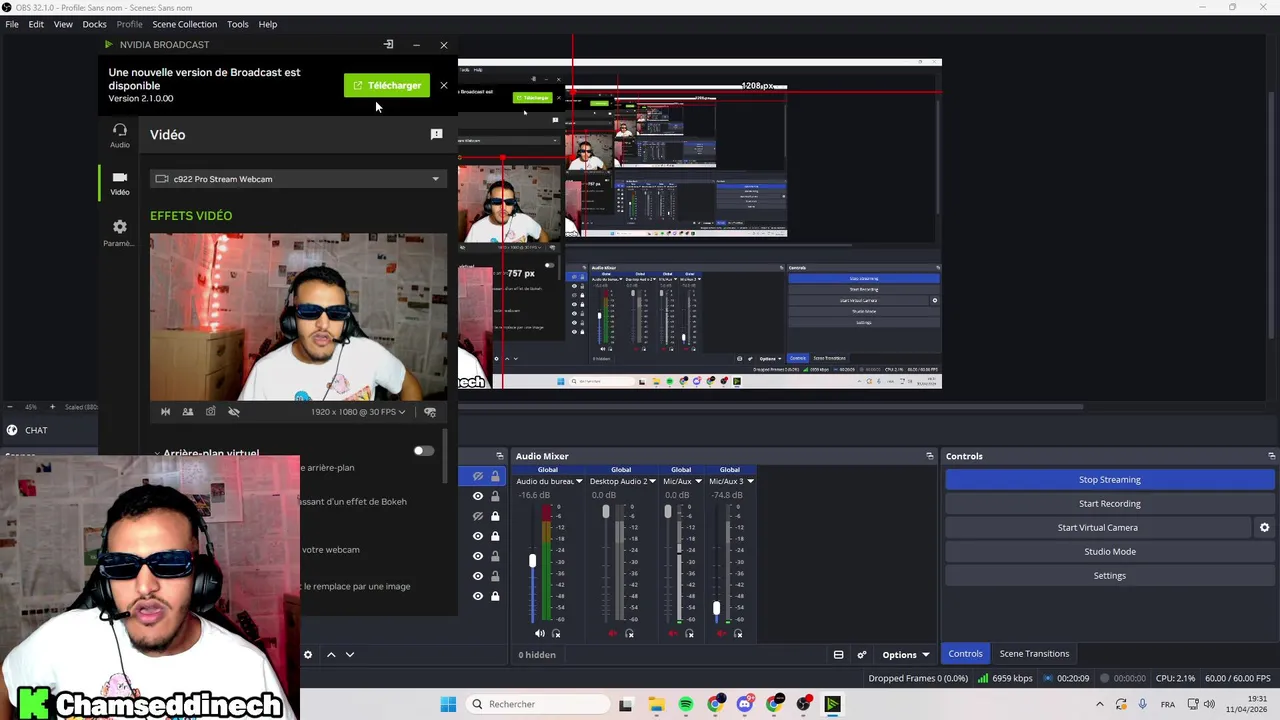The width and height of the screenshot is (1280, 720).
Task: Click the feedback icon next to Vidéo heading
Action: [436, 134]
